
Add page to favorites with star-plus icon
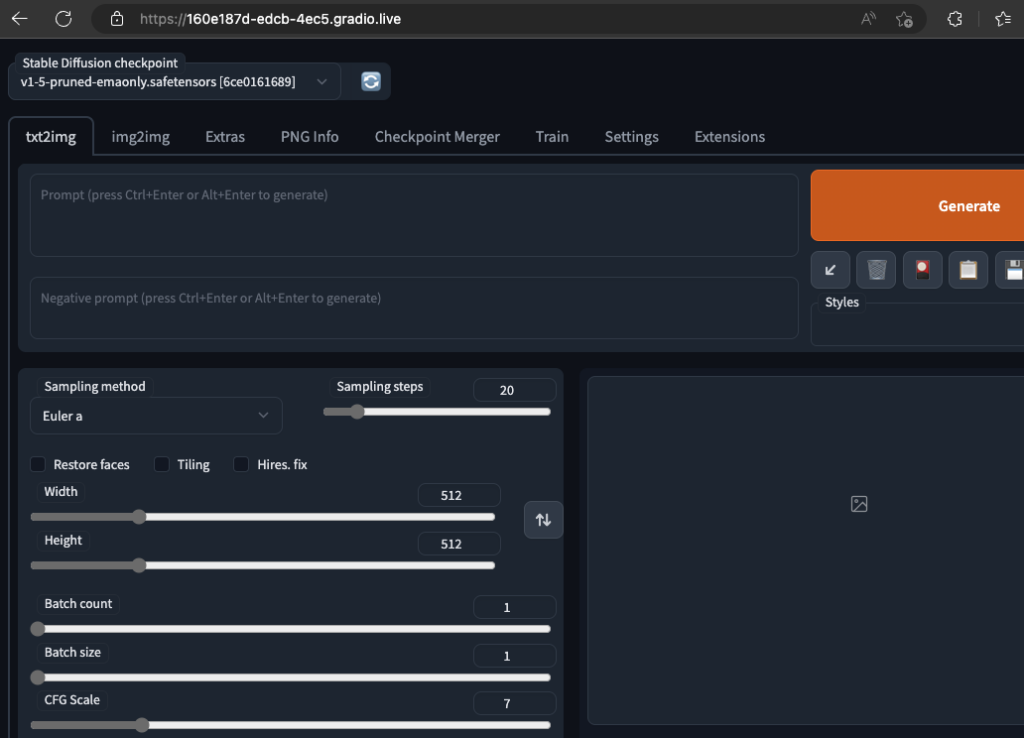click(x=904, y=19)
